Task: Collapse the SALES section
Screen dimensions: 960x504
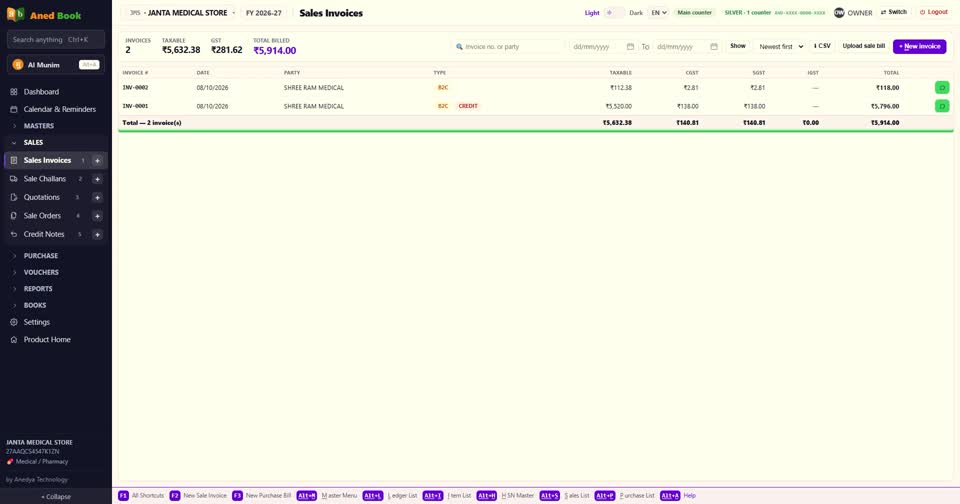Action: 33,142
